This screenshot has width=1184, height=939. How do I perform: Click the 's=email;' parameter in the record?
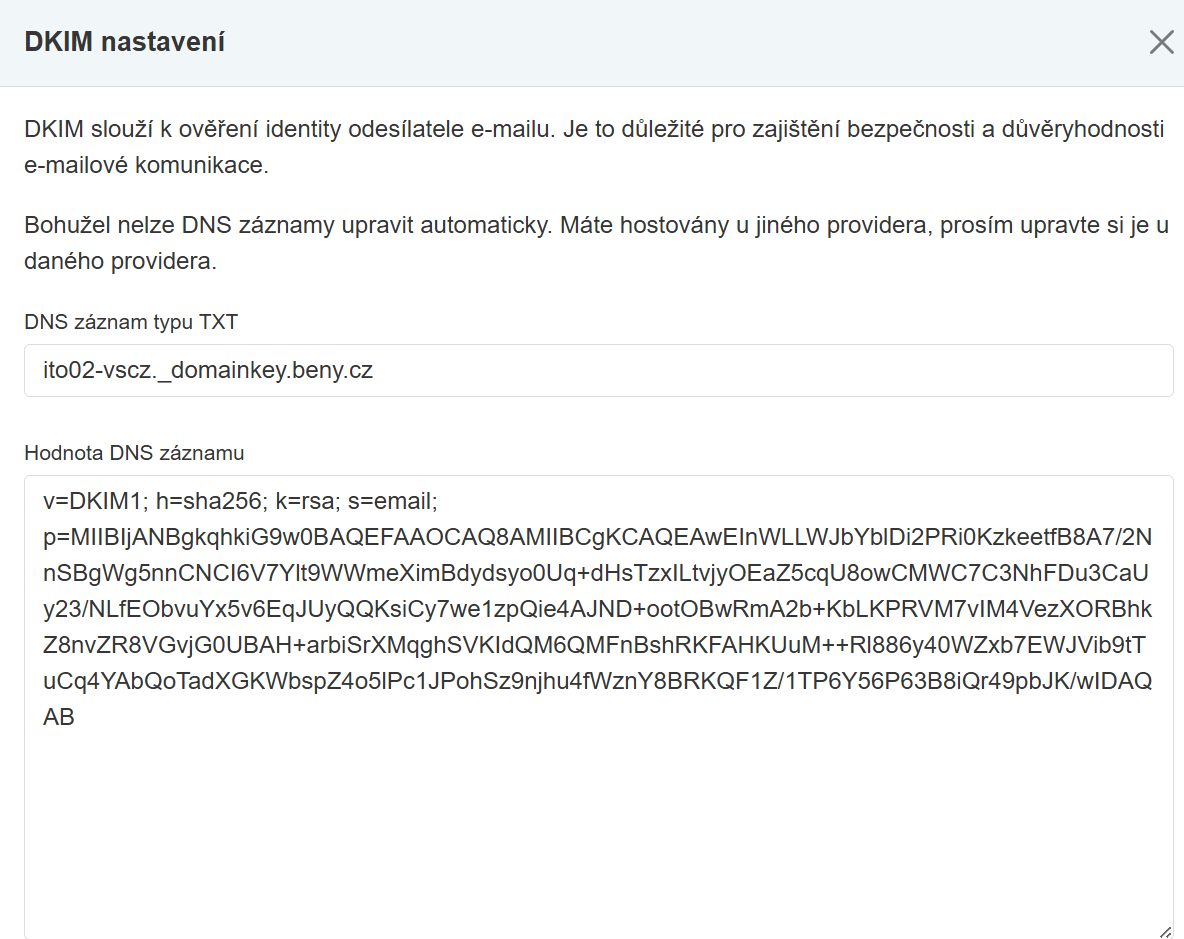[x=393, y=501]
